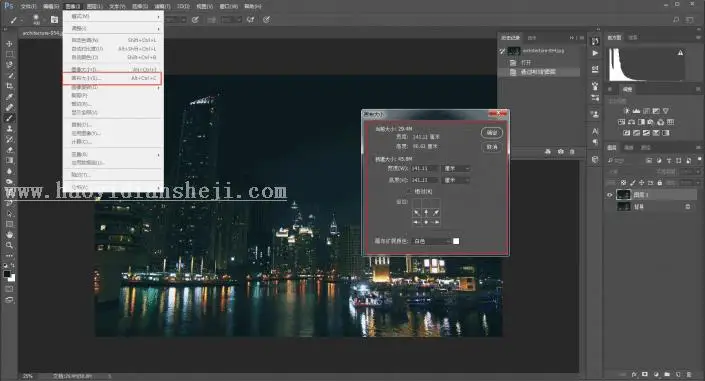Switch to the Actions tab
705x381 pixels.
(x=532, y=38)
